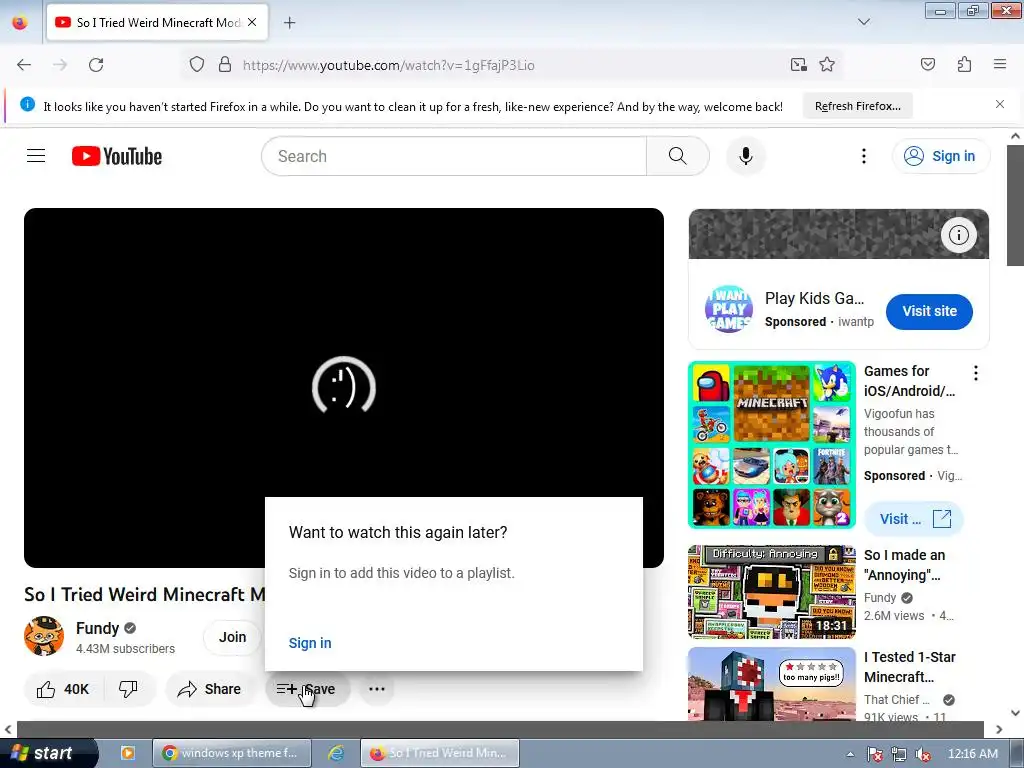Bookmark this page with the star icon

[827, 65]
